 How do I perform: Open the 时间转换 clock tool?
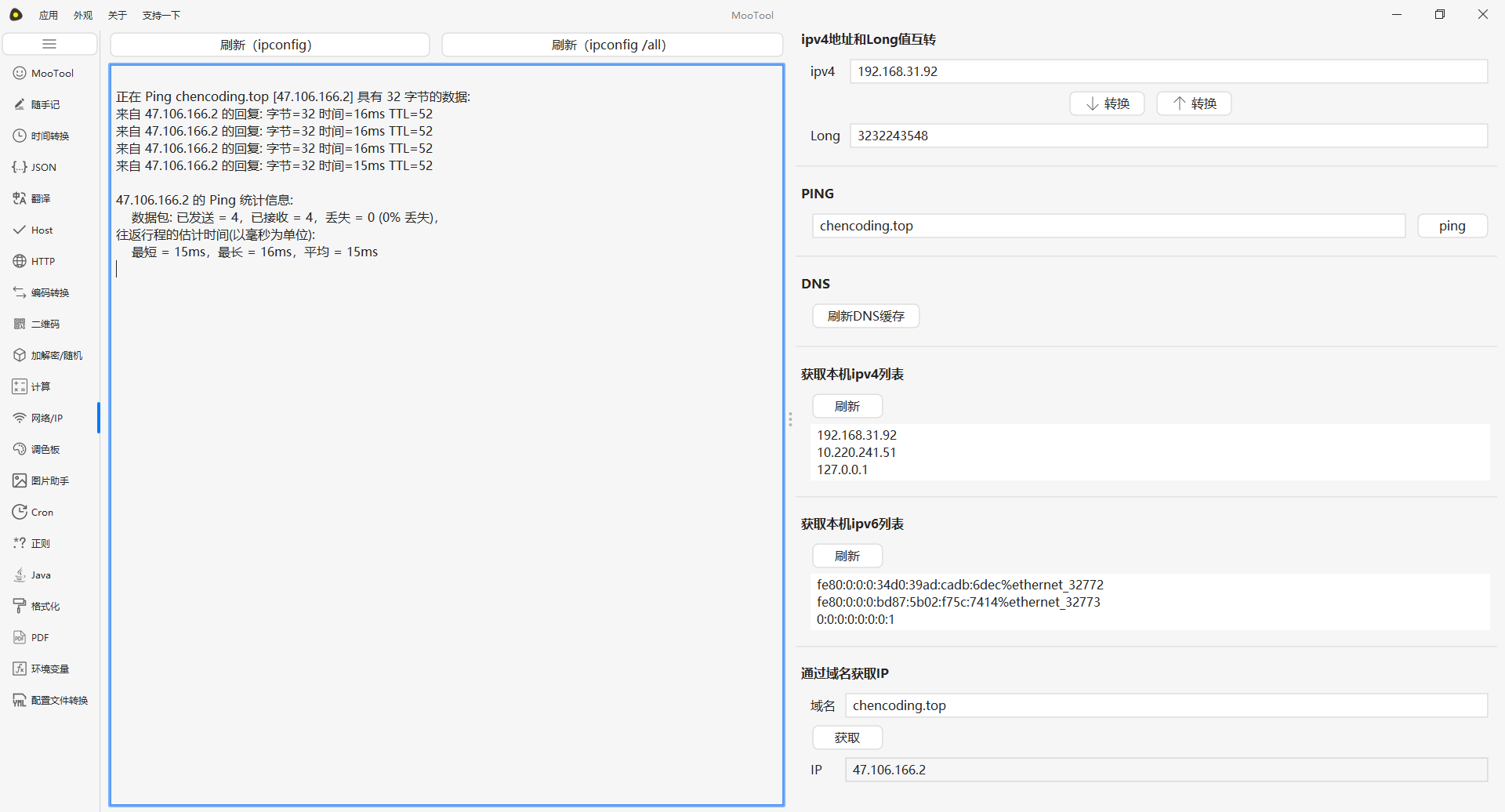pyautogui.click(x=49, y=136)
